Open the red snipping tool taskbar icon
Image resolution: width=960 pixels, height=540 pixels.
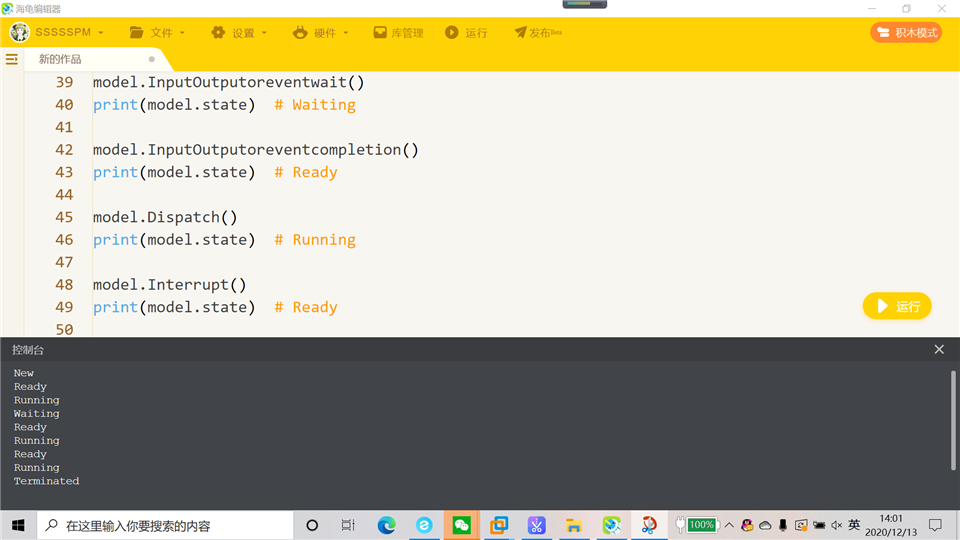tap(649, 525)
